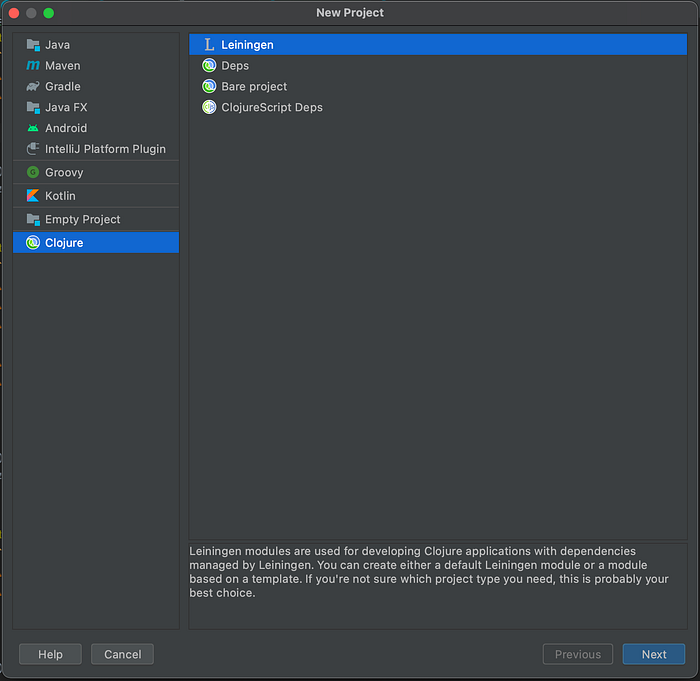
Task: Click the Java FX folder icon
Action: (33, 107)
